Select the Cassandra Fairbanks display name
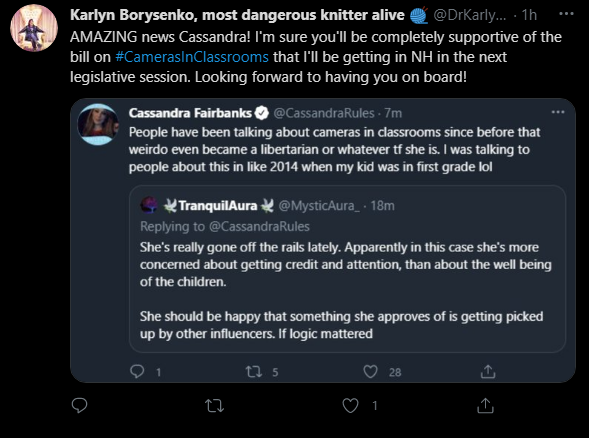Image resolution: width=589 pixels, height=438 pixels. [190, 113]
